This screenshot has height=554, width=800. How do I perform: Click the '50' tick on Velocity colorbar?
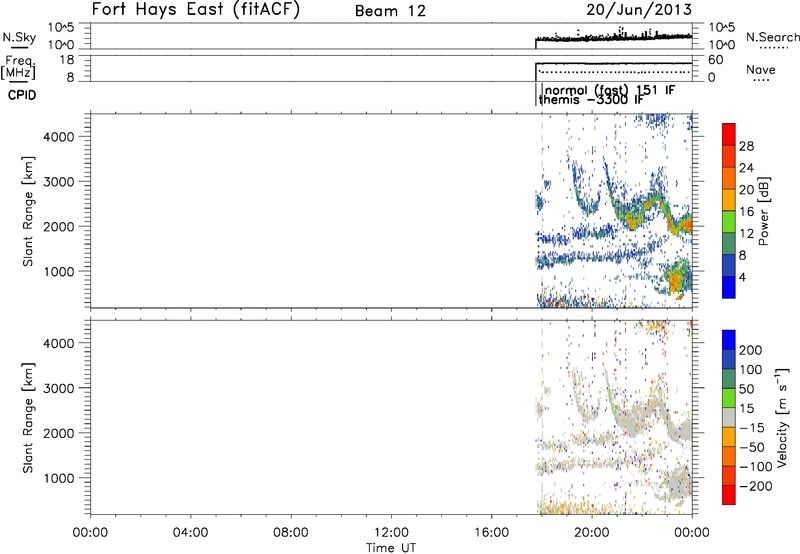[746, 389]
